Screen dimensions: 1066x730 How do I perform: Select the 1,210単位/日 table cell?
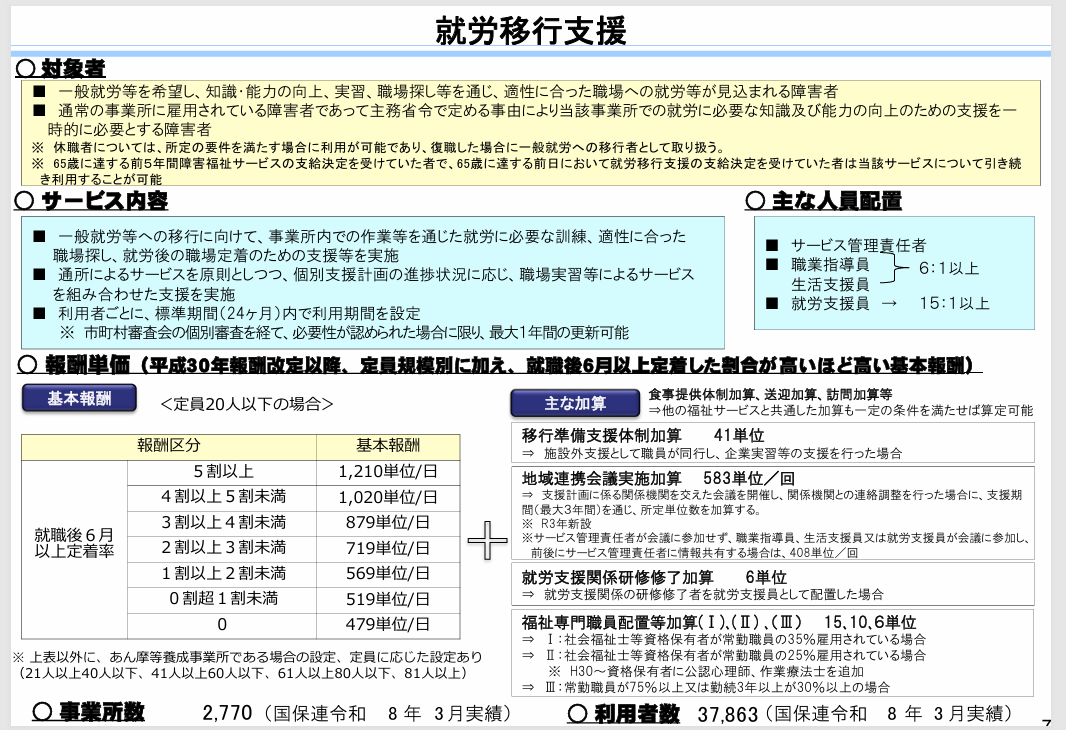[x=388, y=472]
